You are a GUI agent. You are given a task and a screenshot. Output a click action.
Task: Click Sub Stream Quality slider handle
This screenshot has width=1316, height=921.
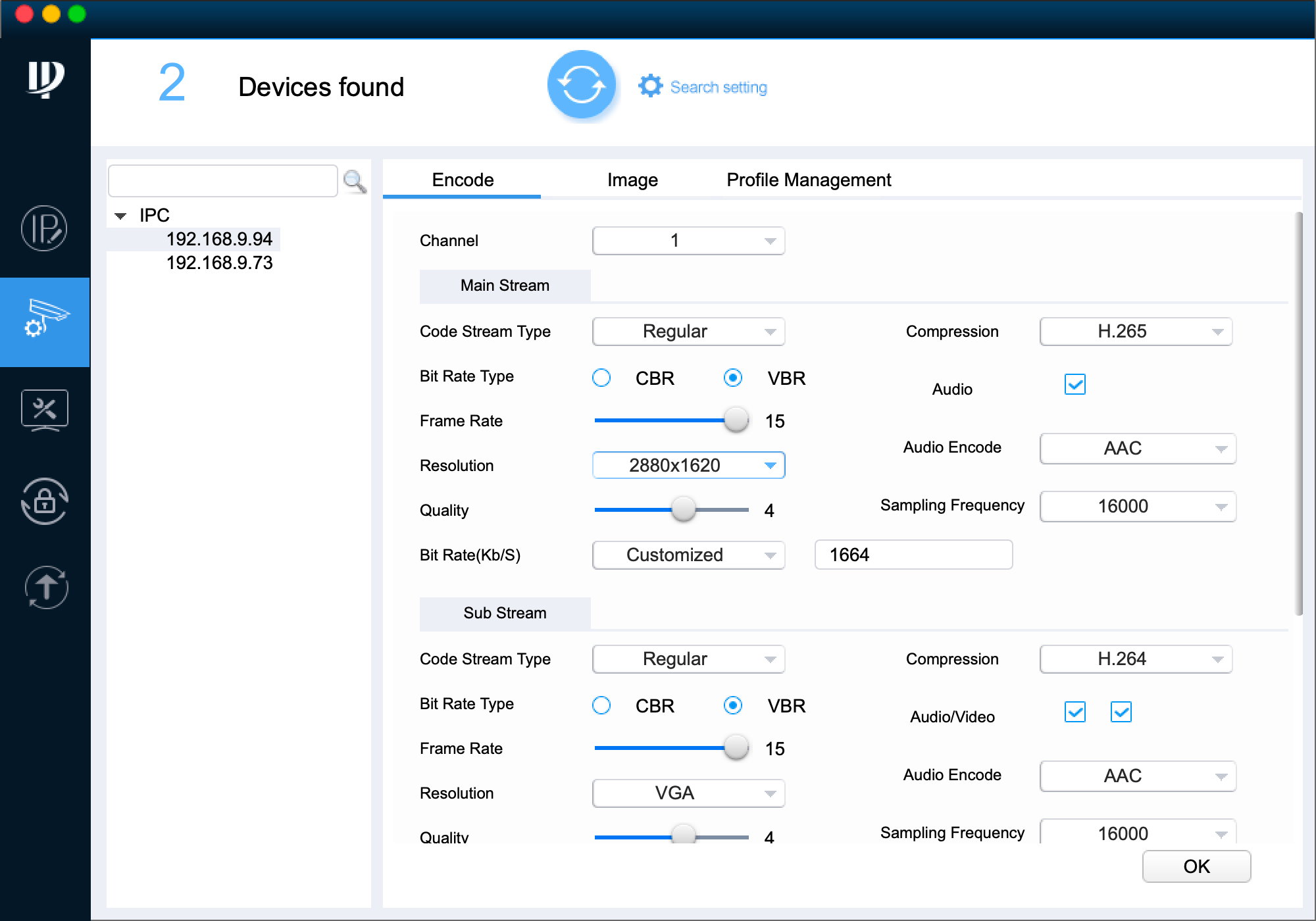[x=684, y=834]
